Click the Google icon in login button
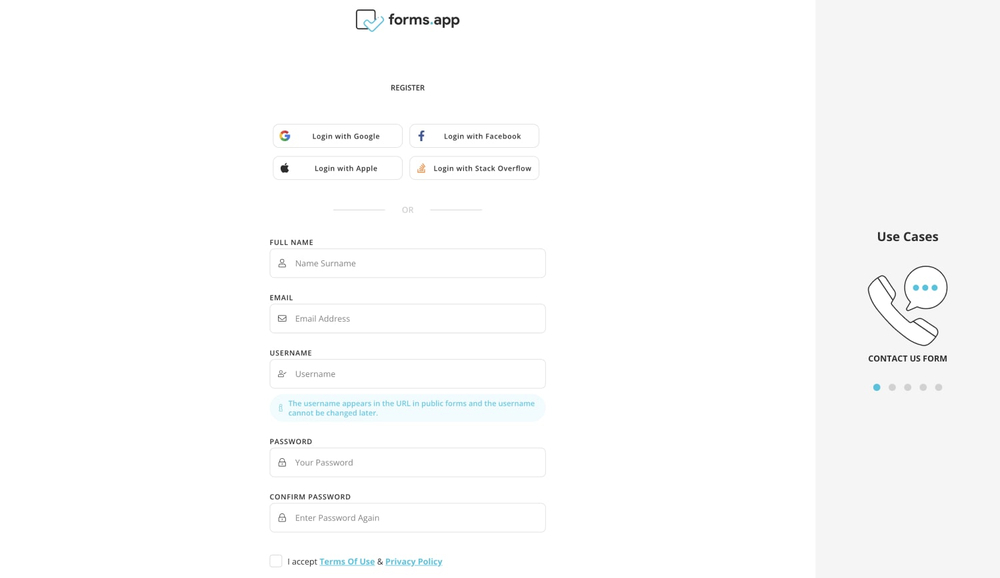The width and height of the screenshot is (1000, 578). click(x=285, y=136)
